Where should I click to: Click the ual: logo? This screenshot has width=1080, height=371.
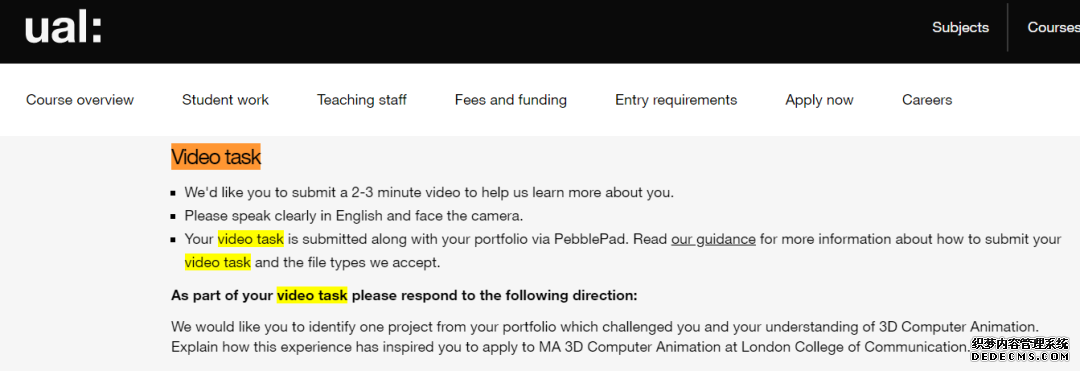coord(63,31)
